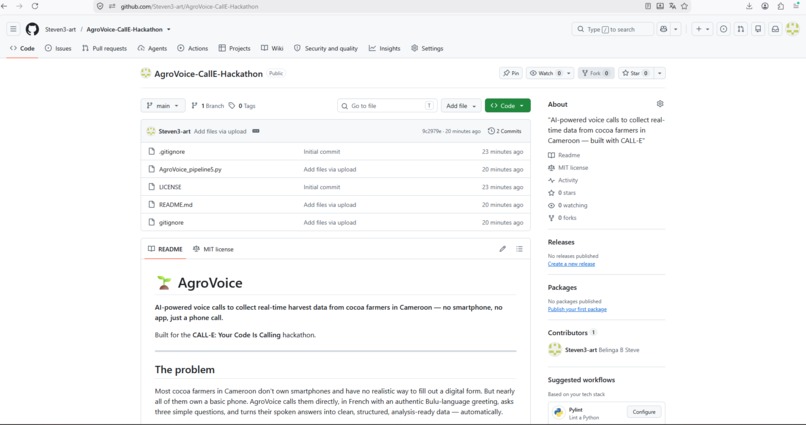Open the Projects tab
The width and height of the screenshot is (806, 425).
click(x=234, y=48)
